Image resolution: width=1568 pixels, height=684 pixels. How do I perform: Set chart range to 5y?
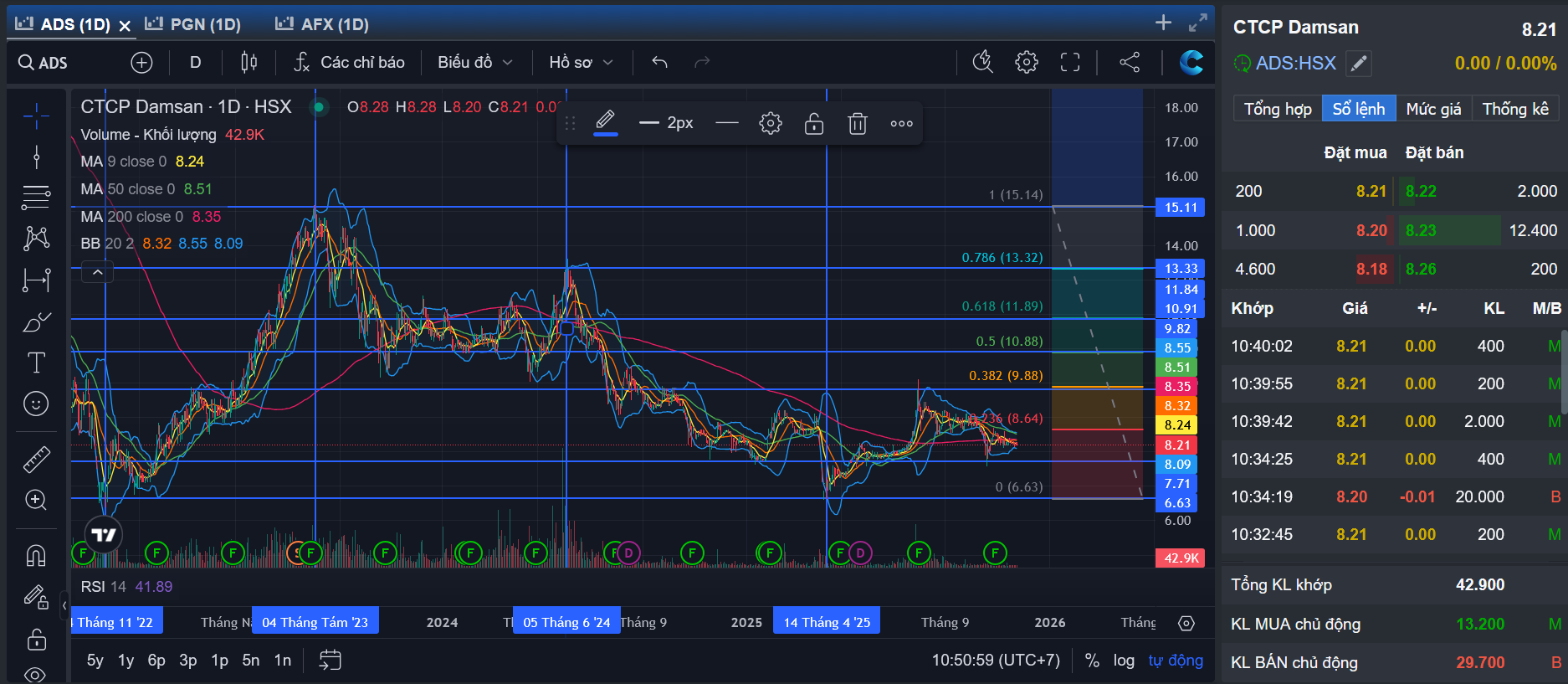coord(95,661)
